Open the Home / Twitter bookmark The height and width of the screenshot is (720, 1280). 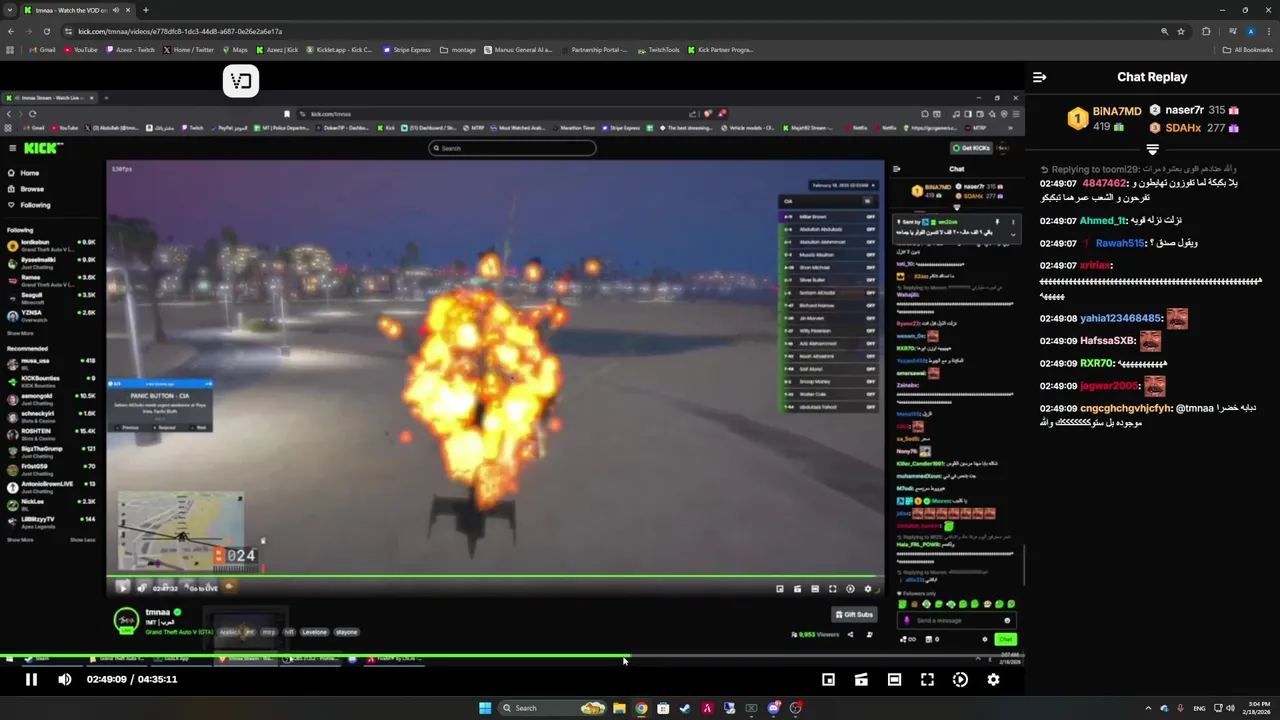click(x=188, y=49)
